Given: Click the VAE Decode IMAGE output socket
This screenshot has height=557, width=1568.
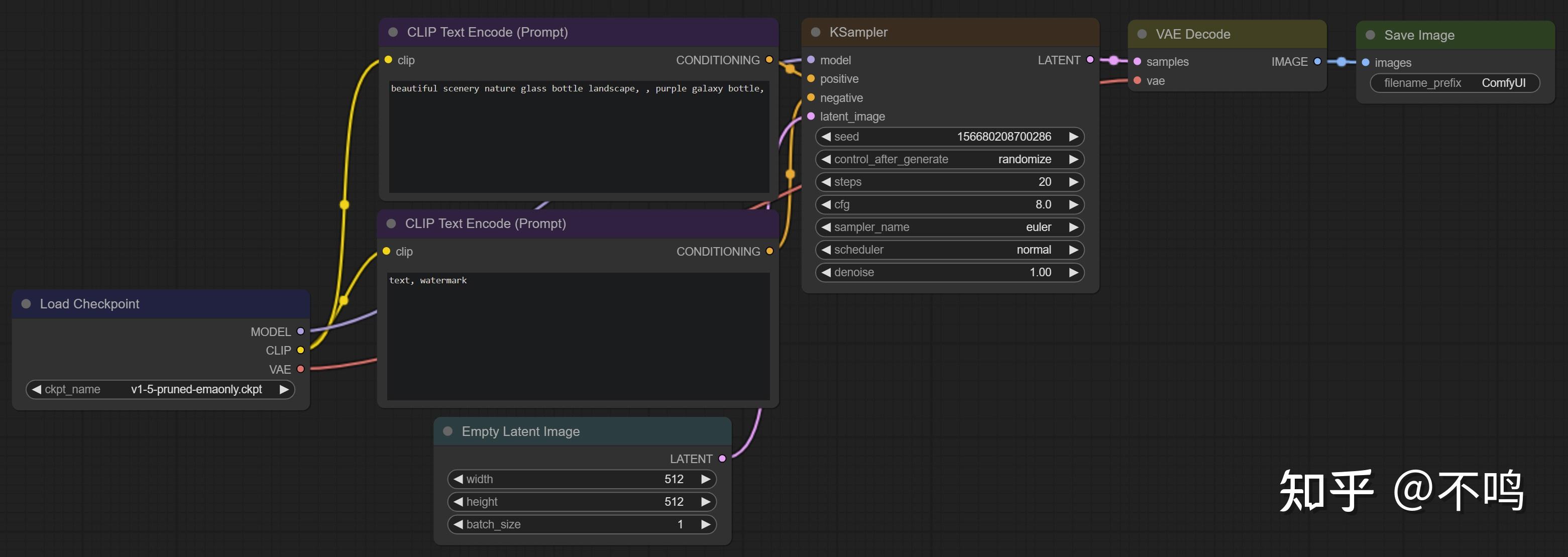Looking at the screenshot, I should [x=1317, y=61].
